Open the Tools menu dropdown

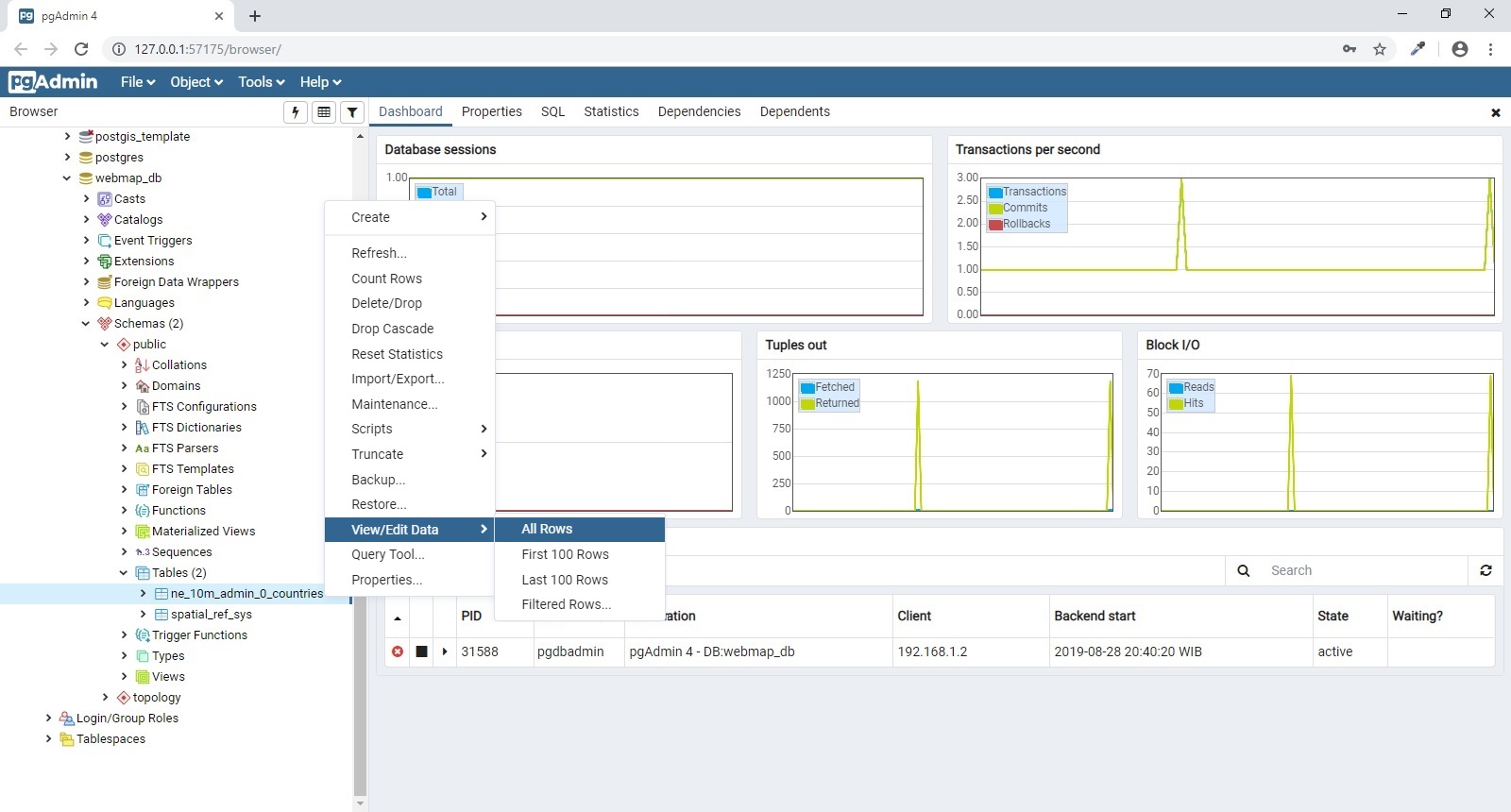pyautogui.click(x=262, y=82)
